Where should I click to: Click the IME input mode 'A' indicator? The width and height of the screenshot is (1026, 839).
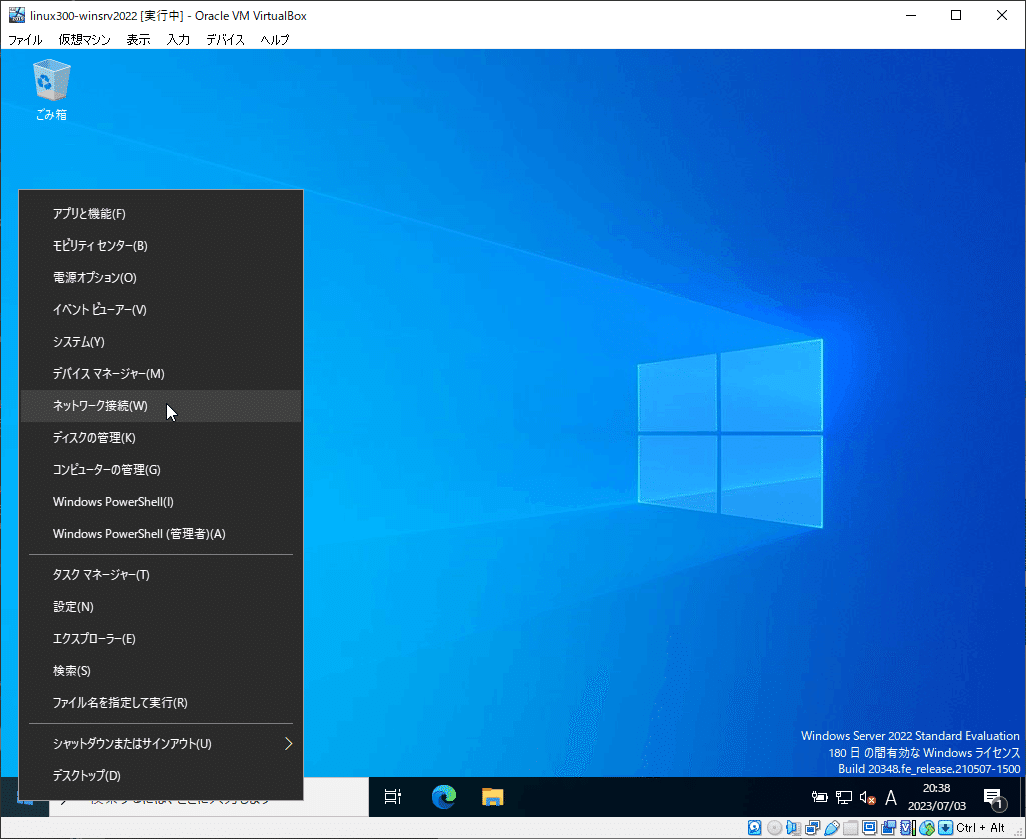[x=891, y=797]
